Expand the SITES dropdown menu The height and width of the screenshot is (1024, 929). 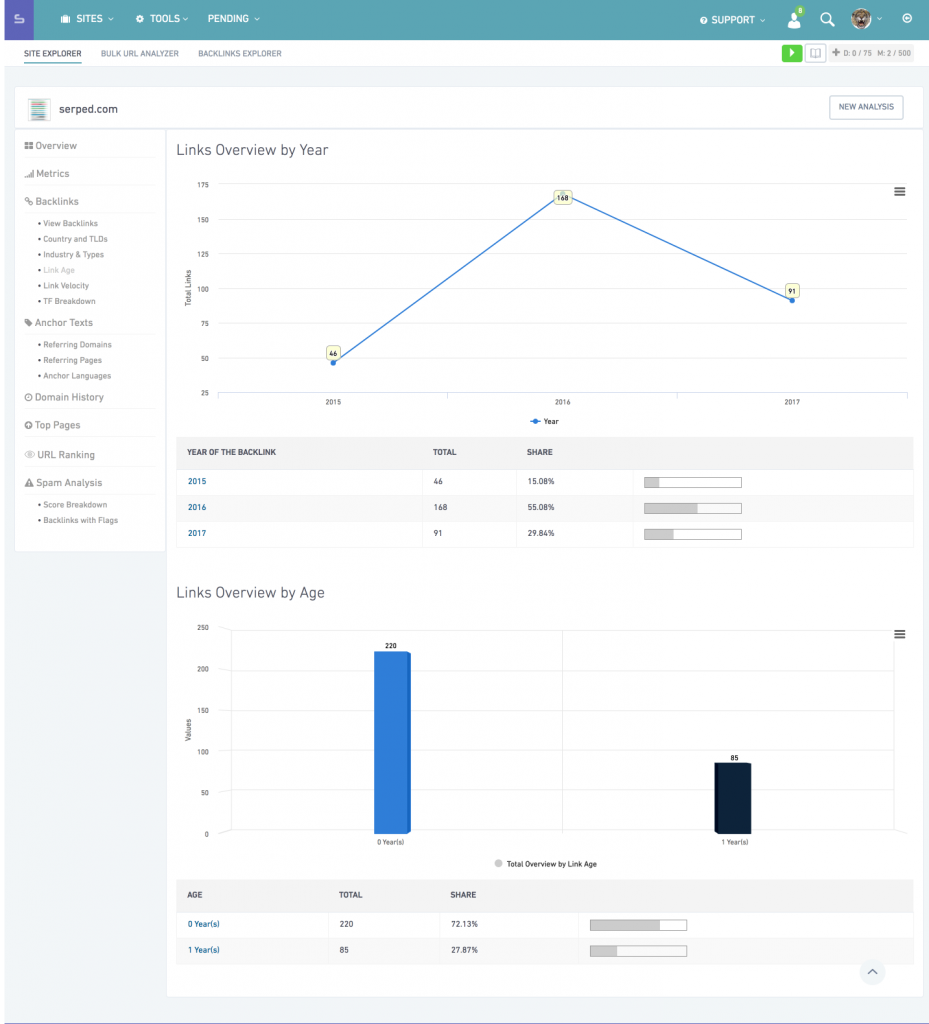[87, 19]
